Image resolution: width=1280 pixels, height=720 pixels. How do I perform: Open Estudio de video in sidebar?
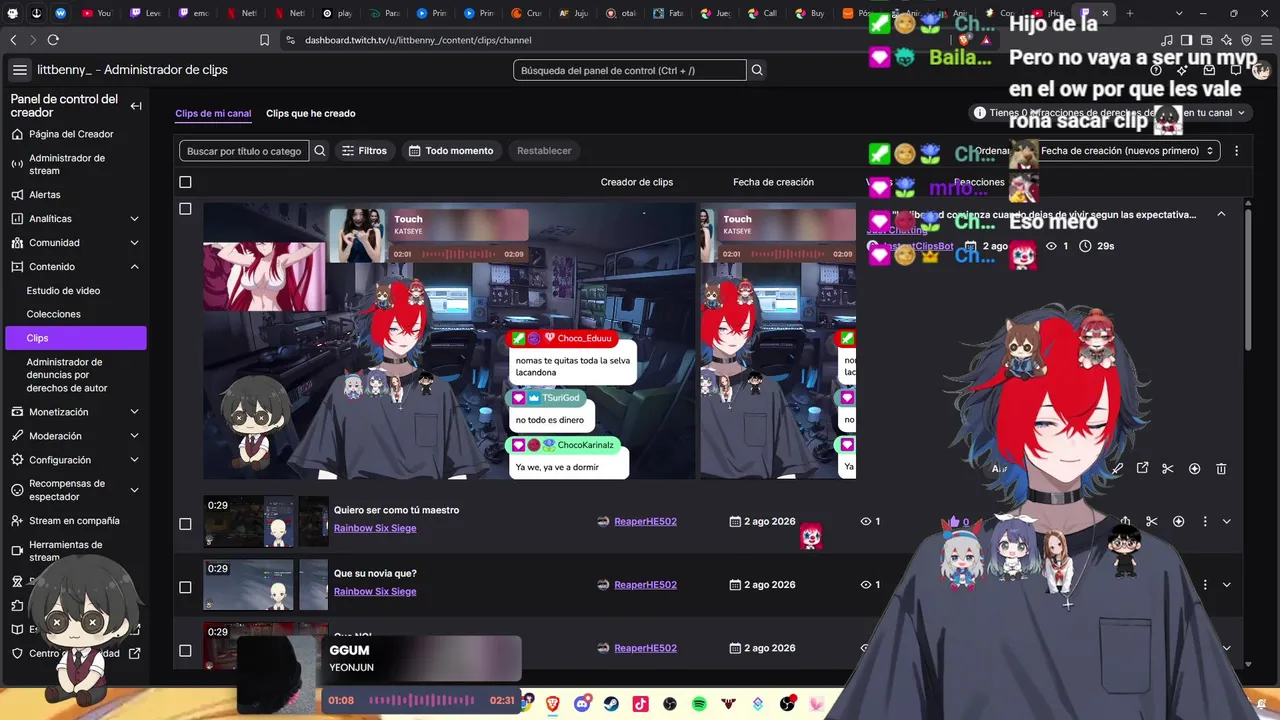(x=63, y=291)
